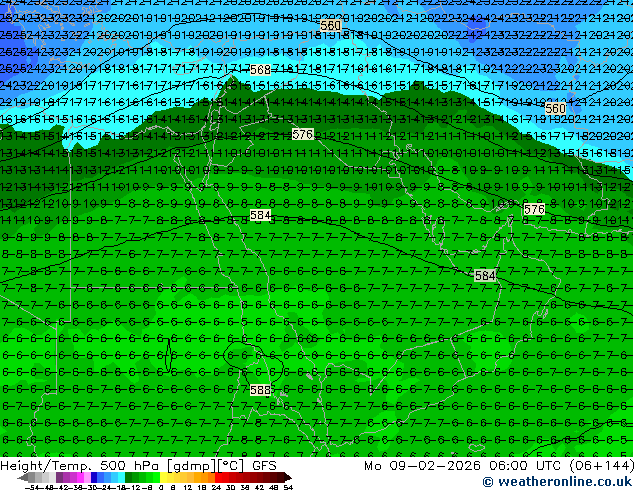The width and height of the screenshot is (634, 490).
Task: Click the 560 contour label at top center
Action: [330, 26]
